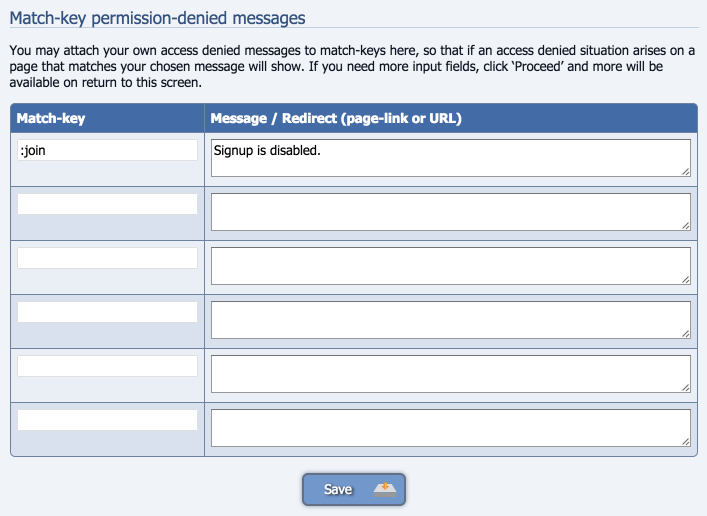The width and height of the screenshot is (707, 516).
Task: Click the save icon with orange arrow
Action: (x=385, y=490)
